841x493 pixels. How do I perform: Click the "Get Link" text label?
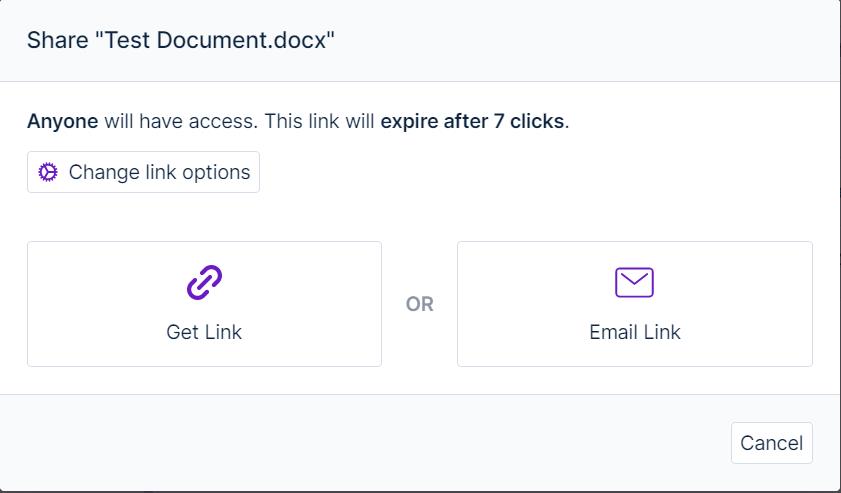pyautogui.click(x=204, y=332)
